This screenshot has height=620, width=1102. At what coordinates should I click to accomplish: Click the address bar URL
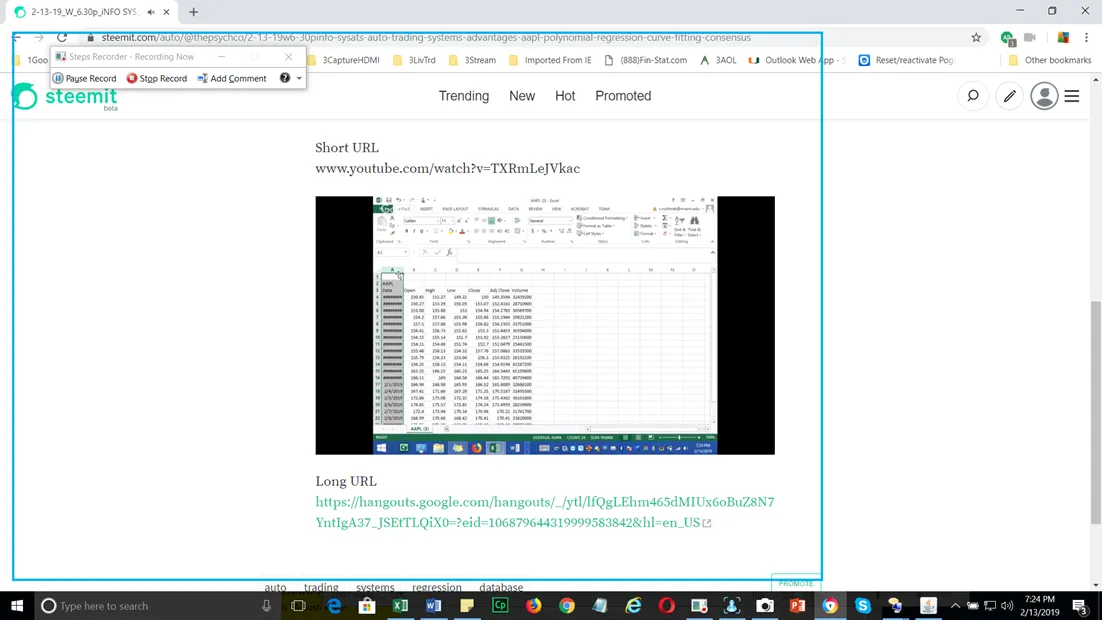click(x=426, y=37)
